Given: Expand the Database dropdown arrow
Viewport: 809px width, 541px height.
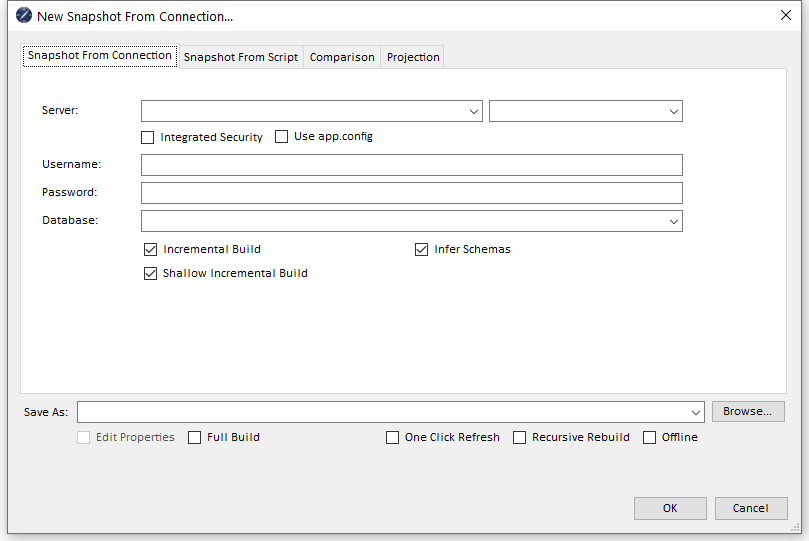Looking at the screenshot, I should coord(674,221).
